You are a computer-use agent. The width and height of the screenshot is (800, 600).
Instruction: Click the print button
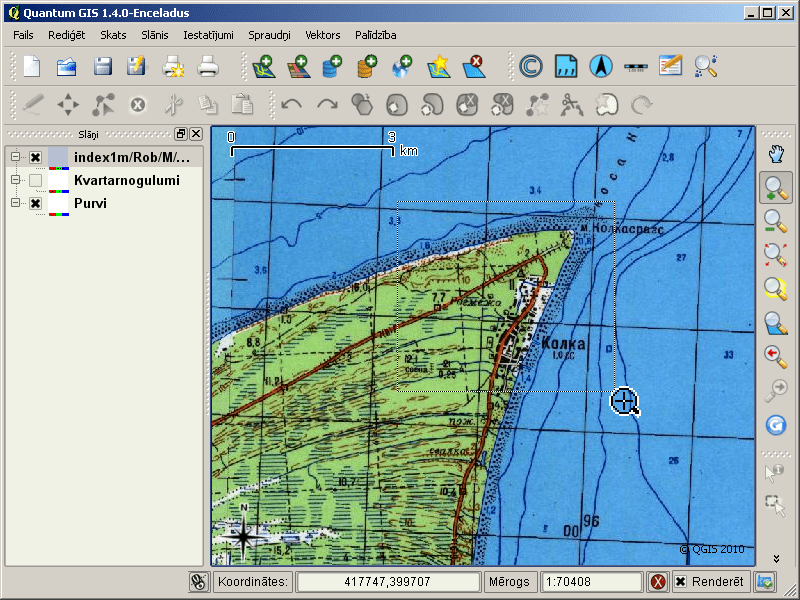pyautogui.click(x=208, y=66)
